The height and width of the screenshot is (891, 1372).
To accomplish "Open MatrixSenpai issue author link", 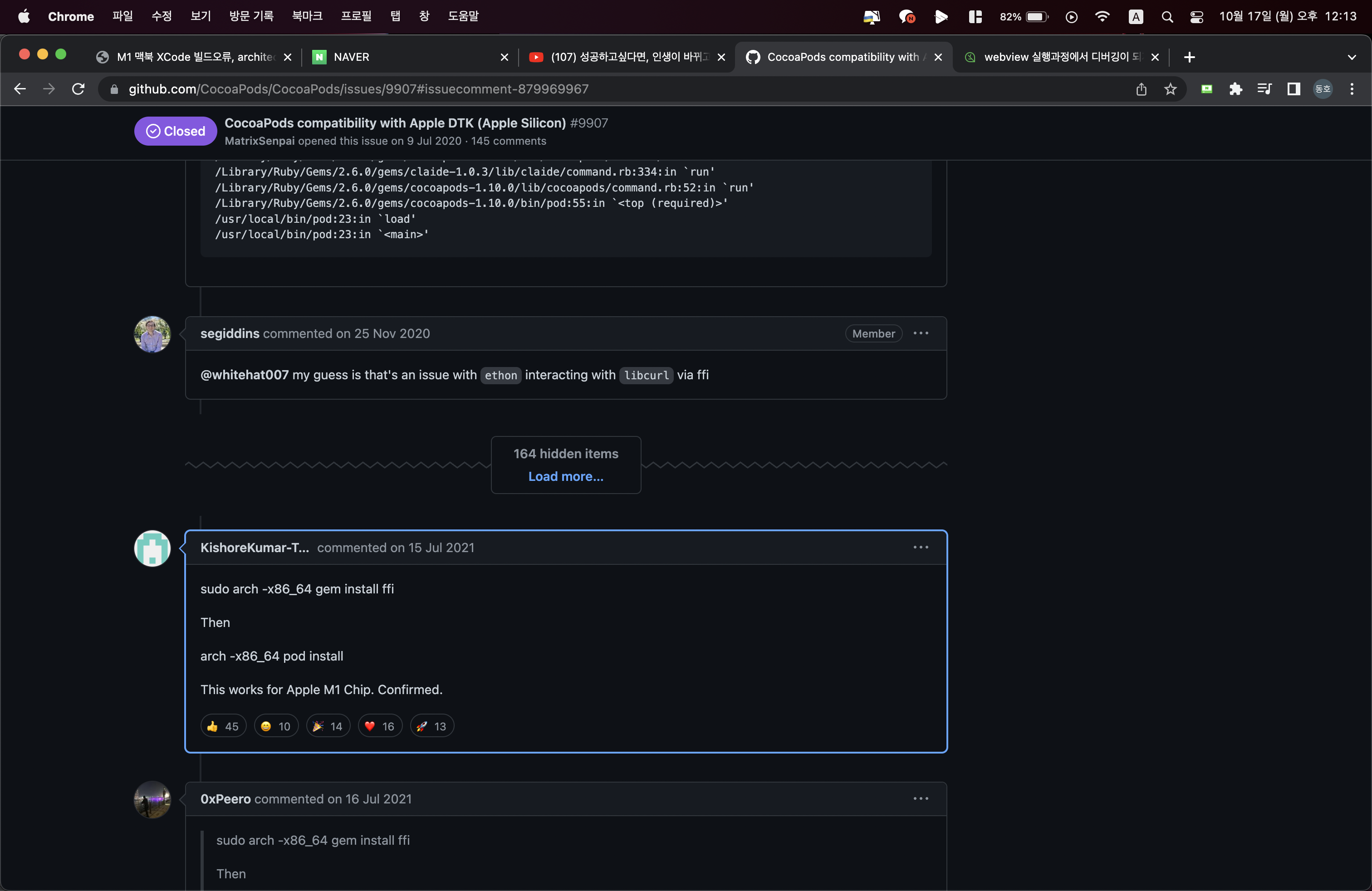I will click(x=260, y=141).
